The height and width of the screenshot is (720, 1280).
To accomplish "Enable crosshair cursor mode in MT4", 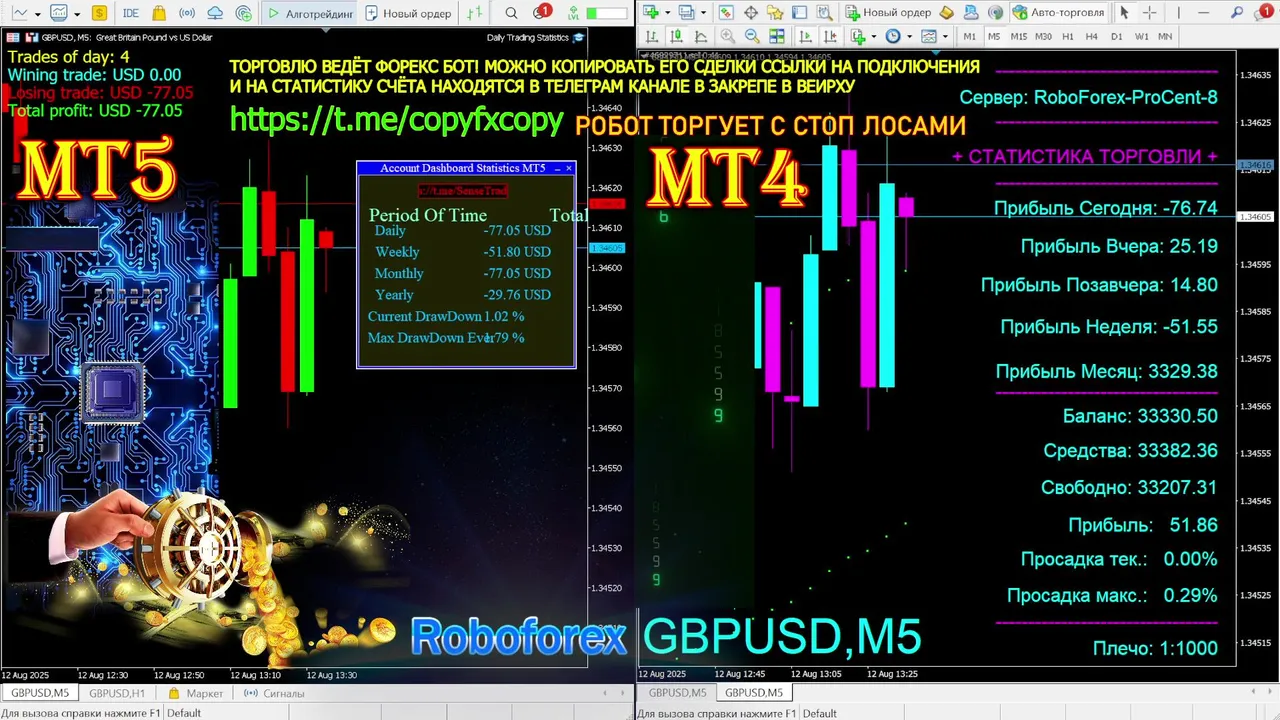I will click(1149, 12).
